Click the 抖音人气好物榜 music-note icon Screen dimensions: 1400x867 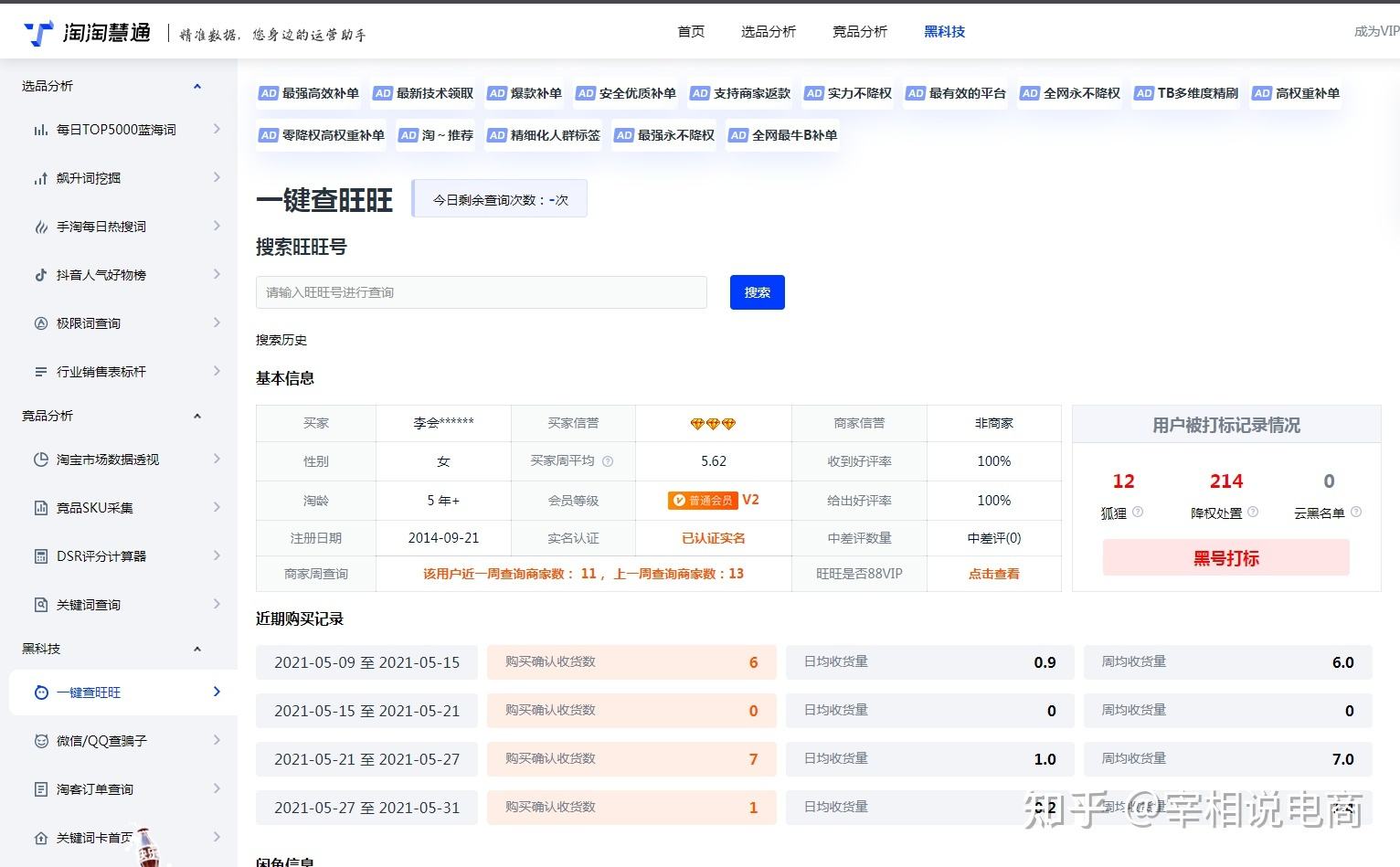(41, 274)
